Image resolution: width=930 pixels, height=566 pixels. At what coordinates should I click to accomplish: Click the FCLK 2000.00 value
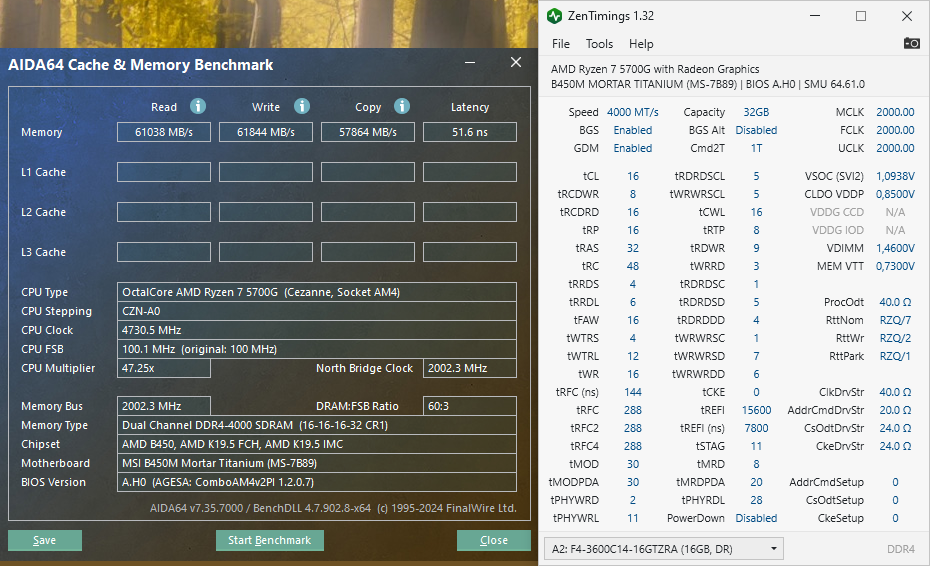(x=895, y=130)
